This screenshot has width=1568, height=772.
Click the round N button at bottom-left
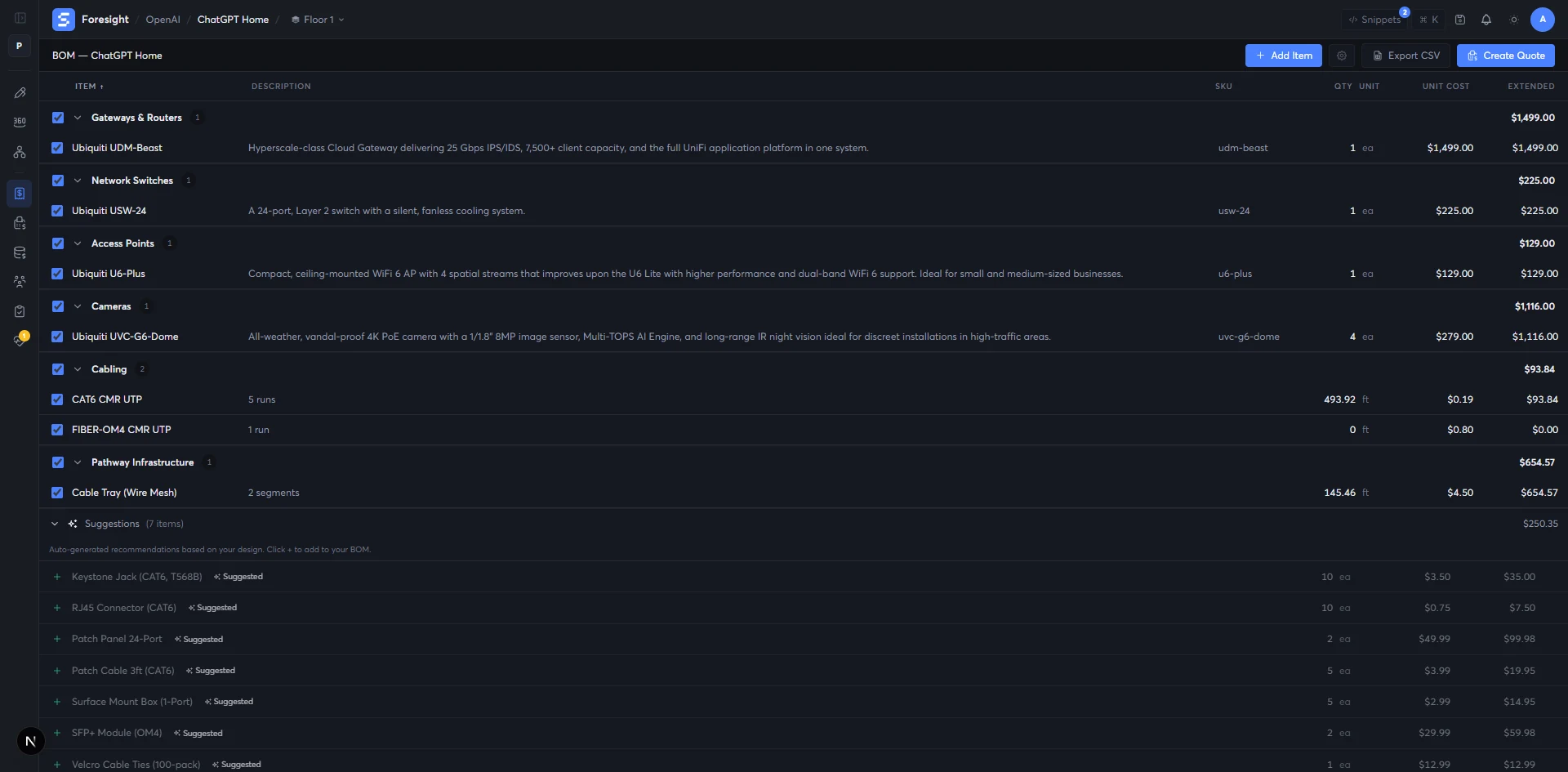pos(30,741)
